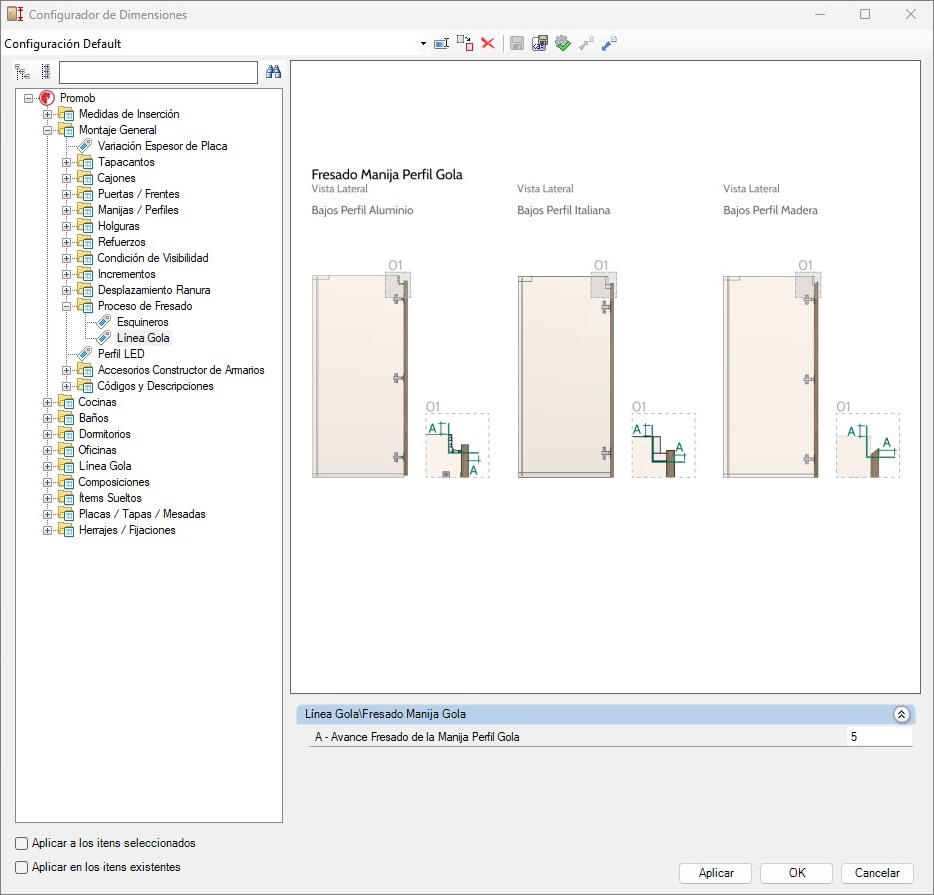Collapse the Fresado Manija Gola section chevron
Viewport: 934px width, 895px height.
point(900,714)
